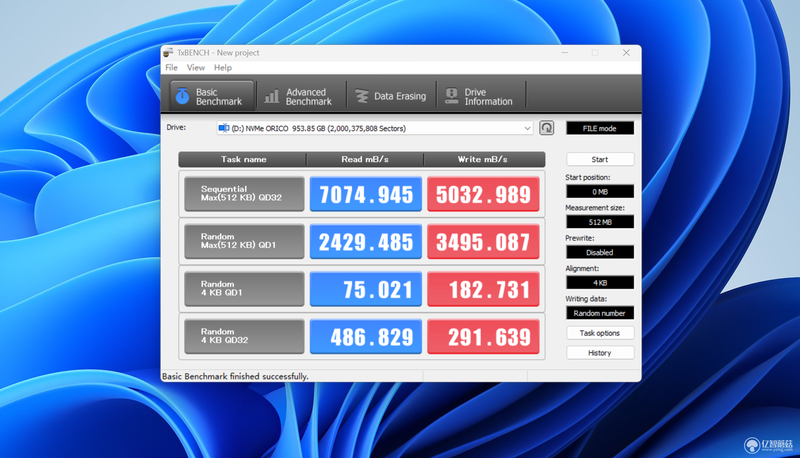
Task: Click the Read mB/s column header
Action: click(365, 160)
